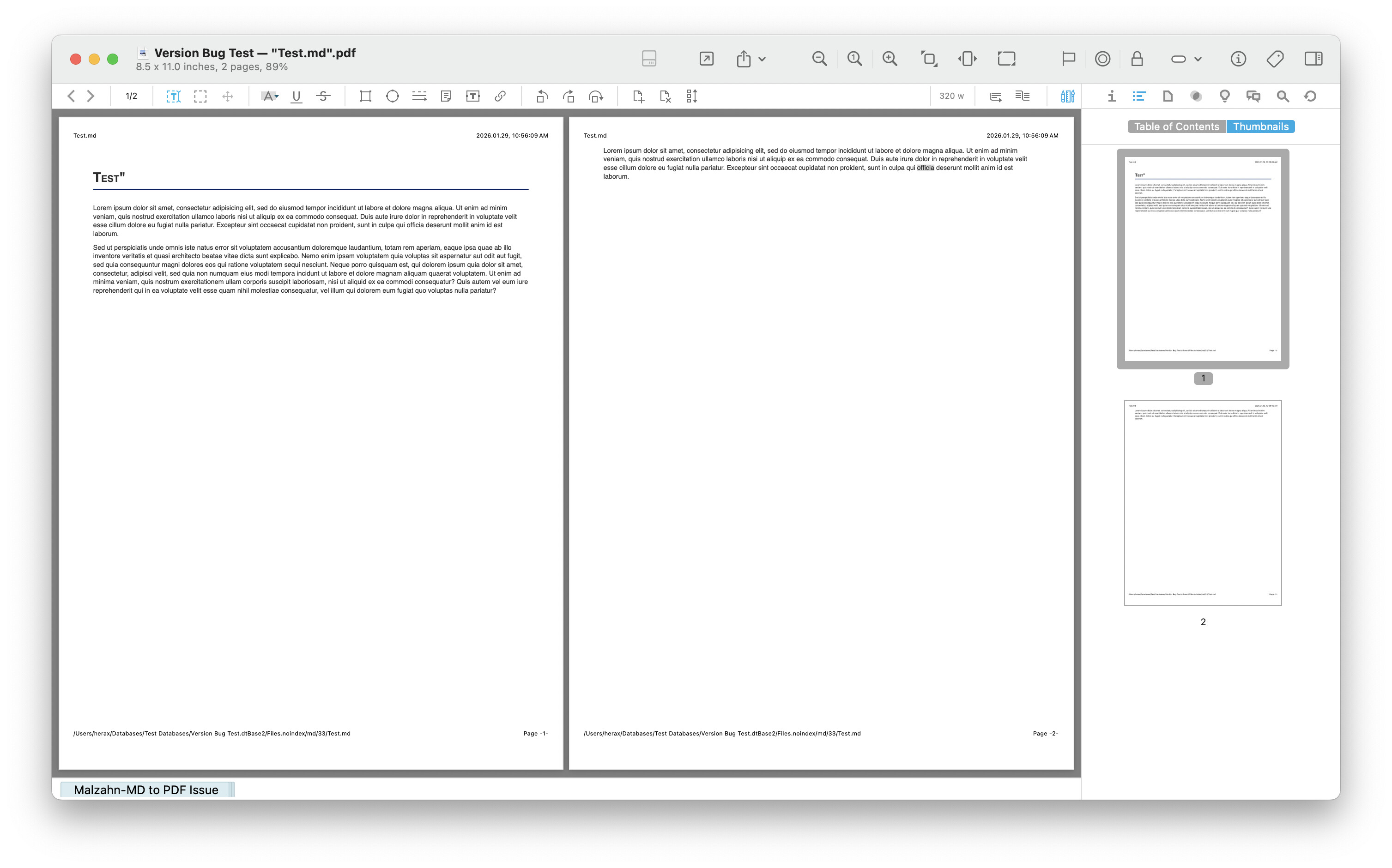
Task: Select the Thumbnails tab
Action: click(x=1260, y=127)
